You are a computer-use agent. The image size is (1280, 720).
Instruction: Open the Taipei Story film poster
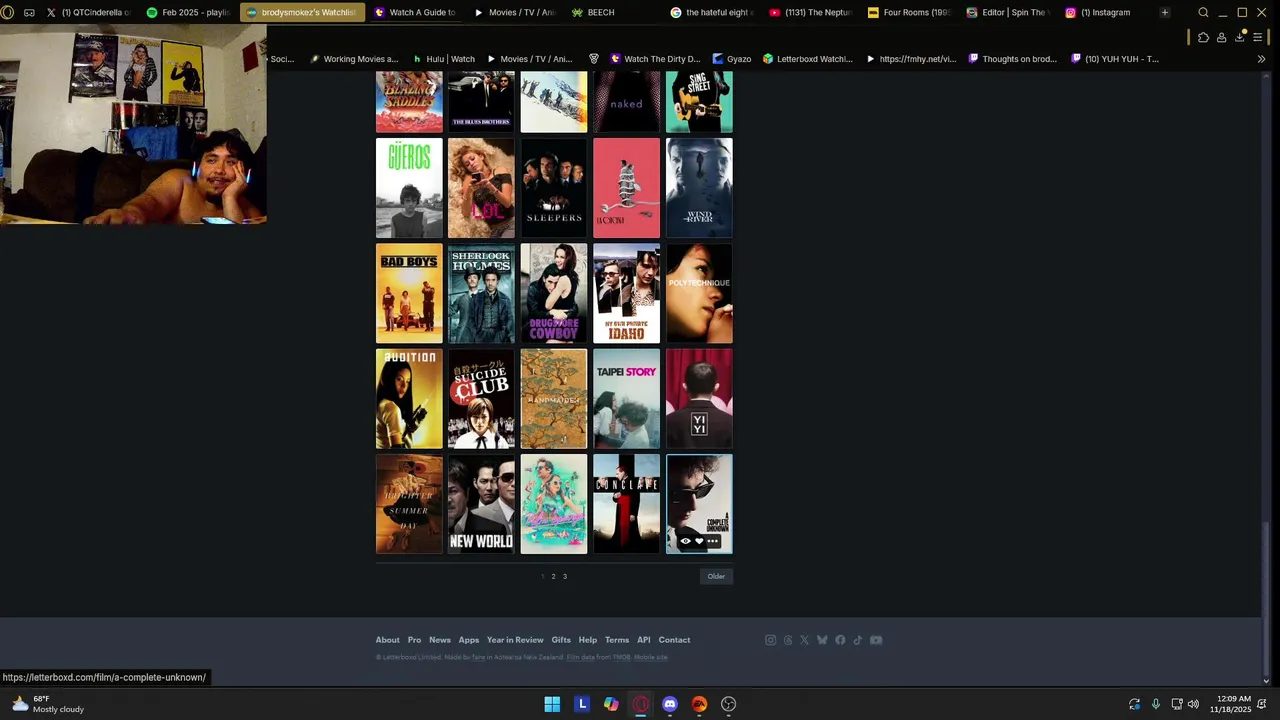(x=626, y=399)
